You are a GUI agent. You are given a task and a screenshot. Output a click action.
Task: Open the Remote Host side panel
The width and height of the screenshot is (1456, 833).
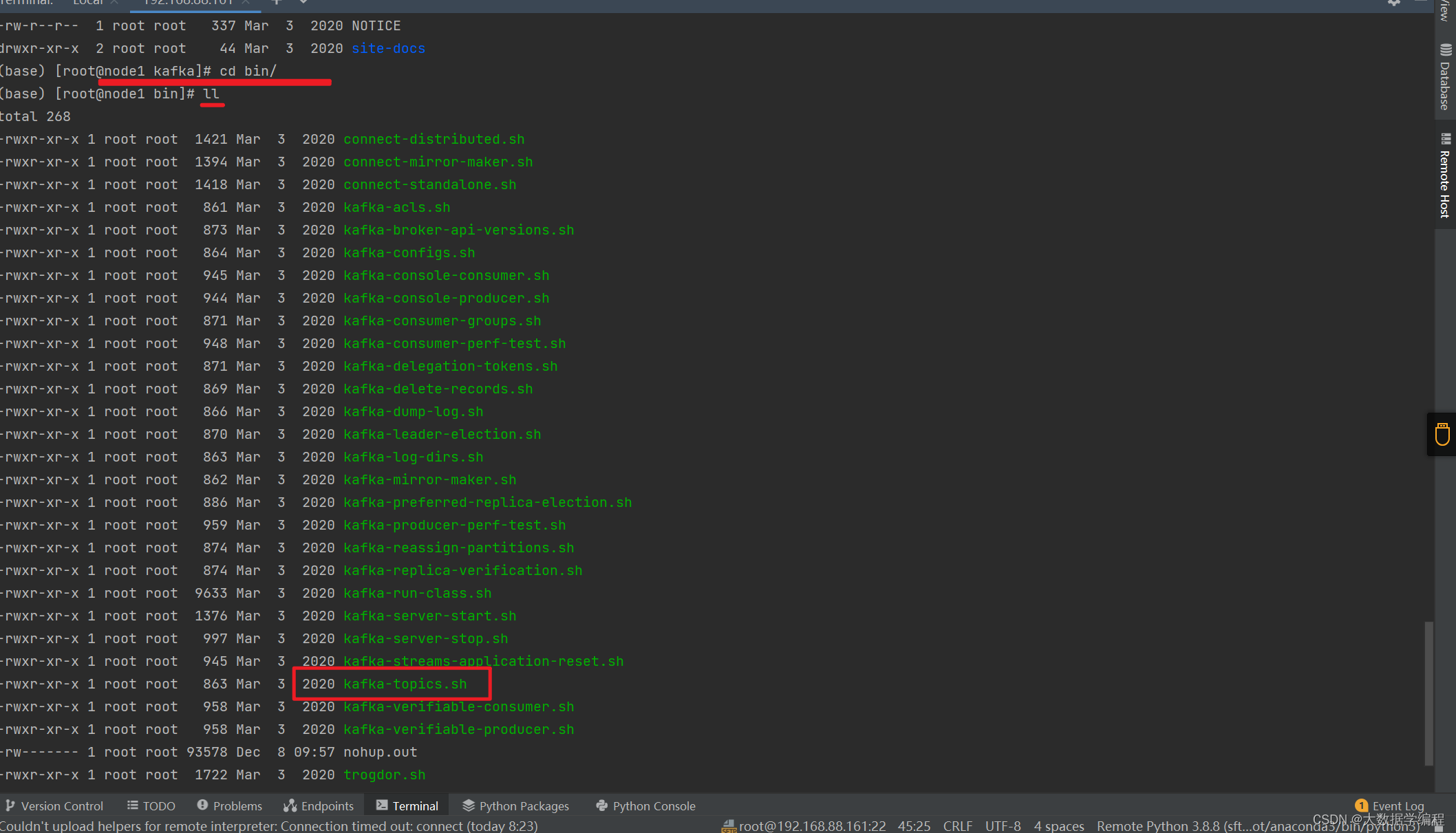pyautogui.click(x=1444, y=176)
